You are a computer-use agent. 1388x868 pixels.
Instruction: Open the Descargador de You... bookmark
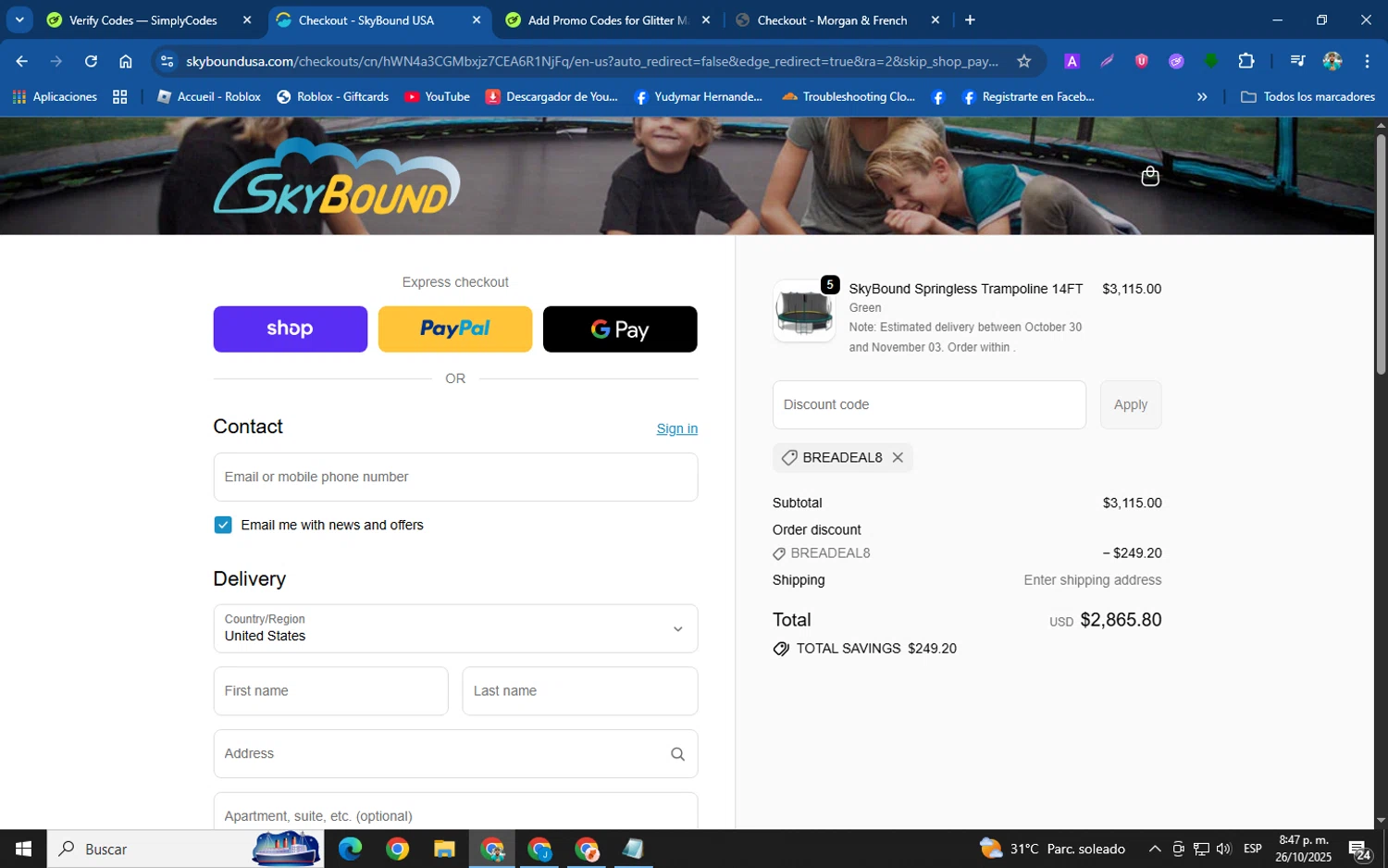pyautogui.click(x=551, y=96)
